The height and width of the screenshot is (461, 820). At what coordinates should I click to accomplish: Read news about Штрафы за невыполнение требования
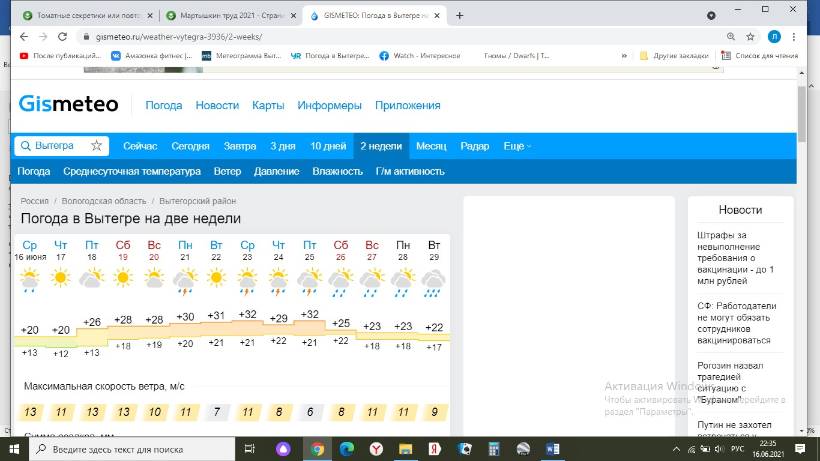pos(736,258)
